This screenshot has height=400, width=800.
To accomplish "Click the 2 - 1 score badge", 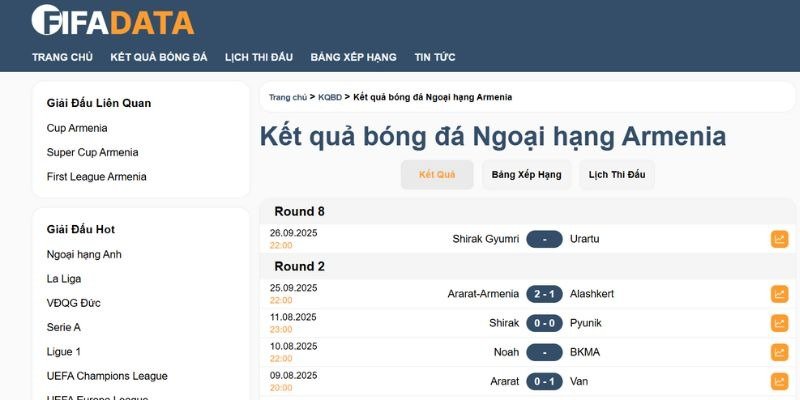I will pyautogui.click(x=544, y=294).
